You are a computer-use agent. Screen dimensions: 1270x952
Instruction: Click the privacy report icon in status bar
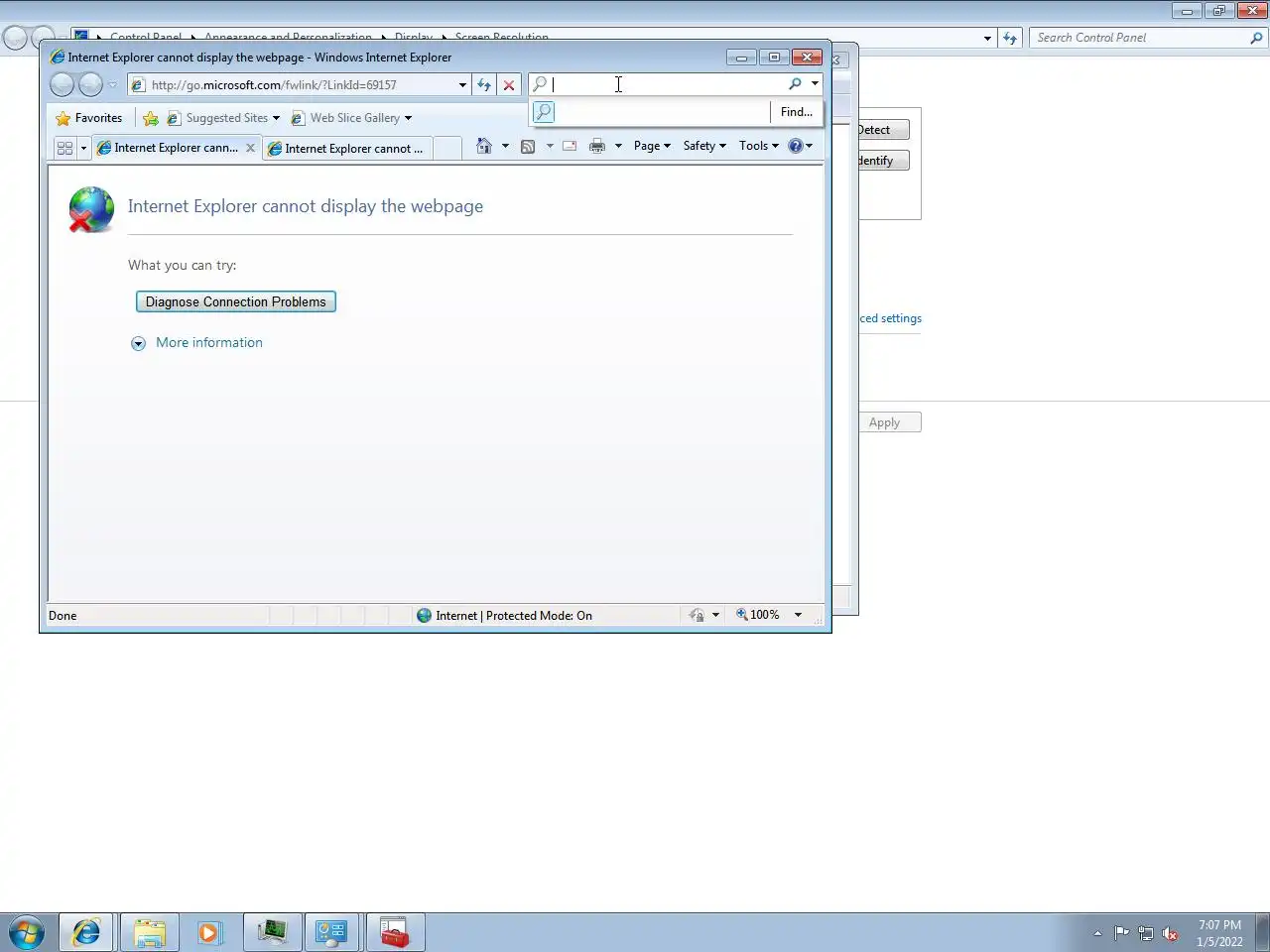click(x=697, y=616)
